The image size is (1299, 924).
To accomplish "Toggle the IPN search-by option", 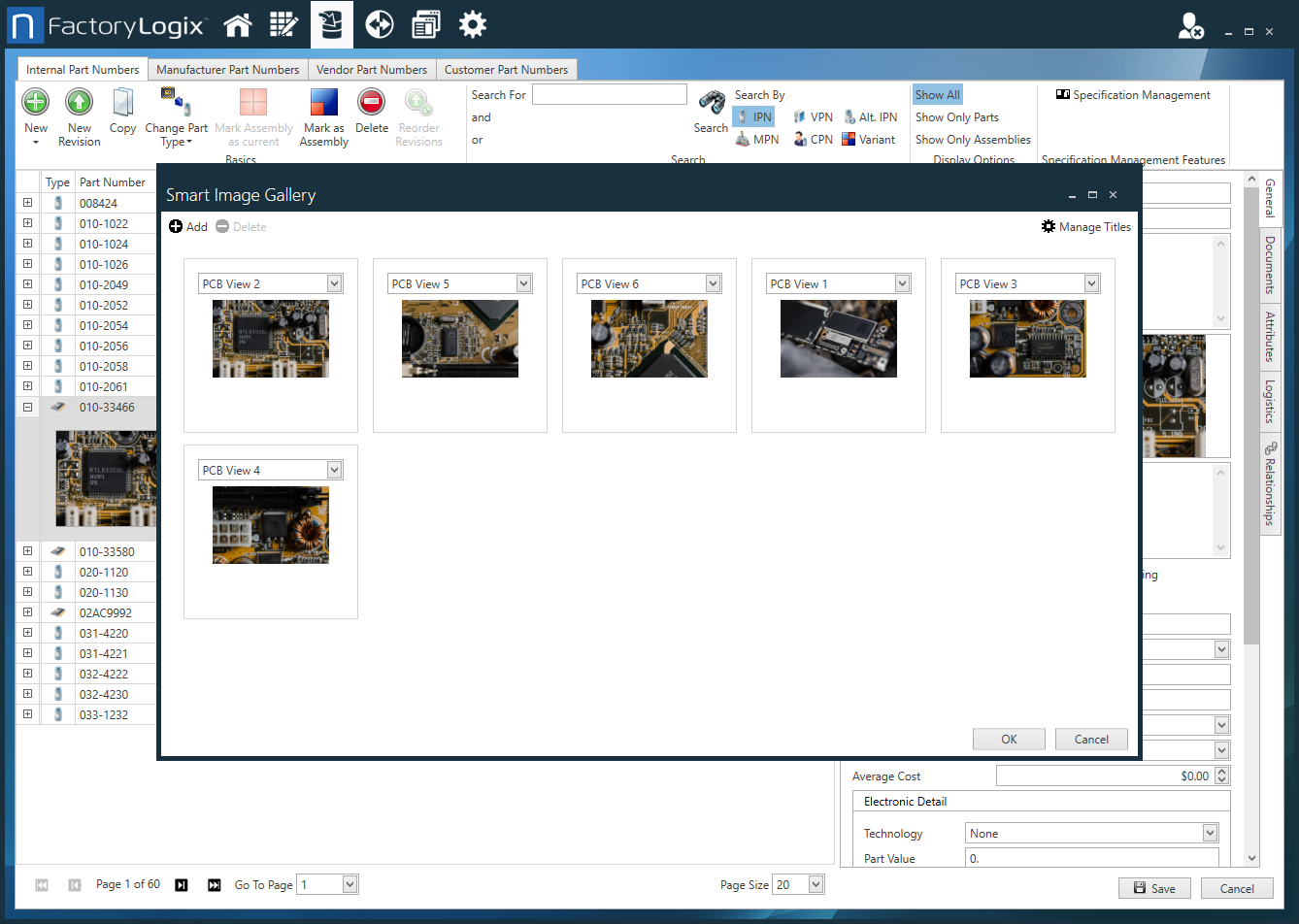I will [753, 117].
